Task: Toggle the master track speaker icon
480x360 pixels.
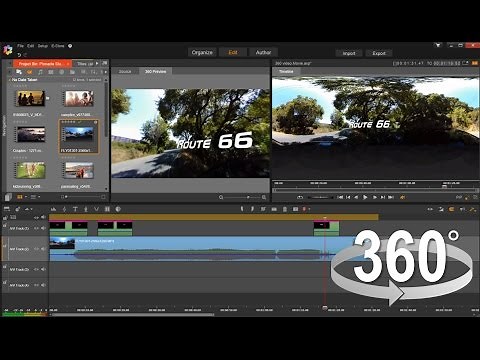Action: point(43,217)
